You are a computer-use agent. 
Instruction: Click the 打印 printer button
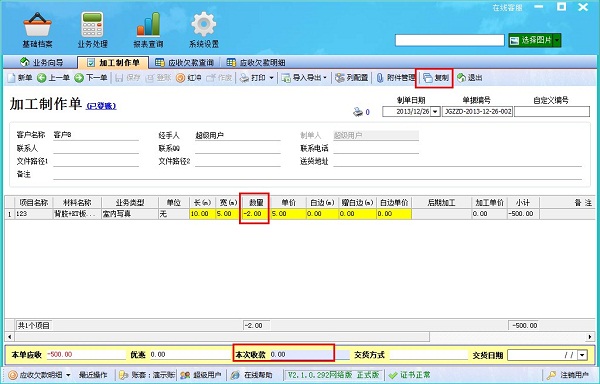253,78
